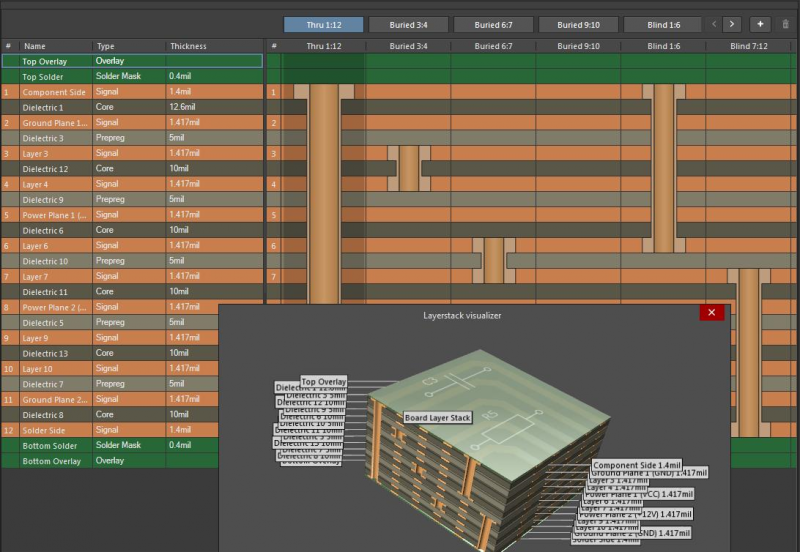Click the Thickness column header
This screenshot has height=552, width=800.
point(188,46)
